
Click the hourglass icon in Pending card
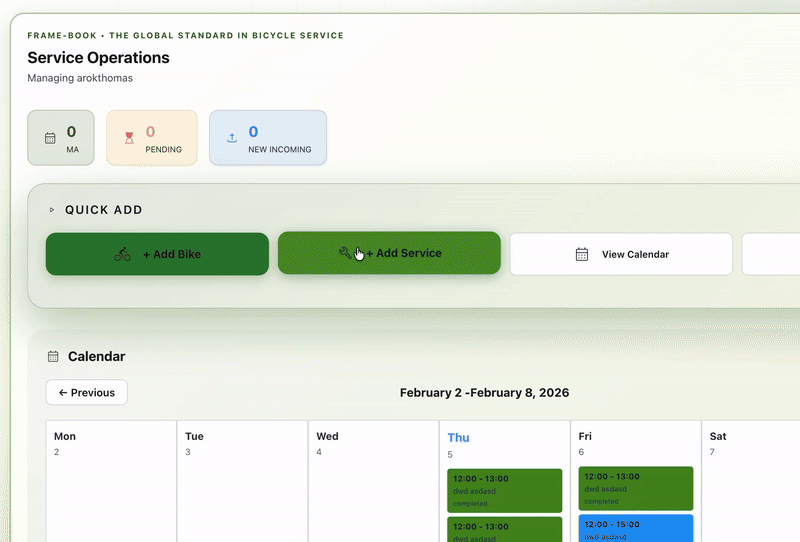click(129, 138)
